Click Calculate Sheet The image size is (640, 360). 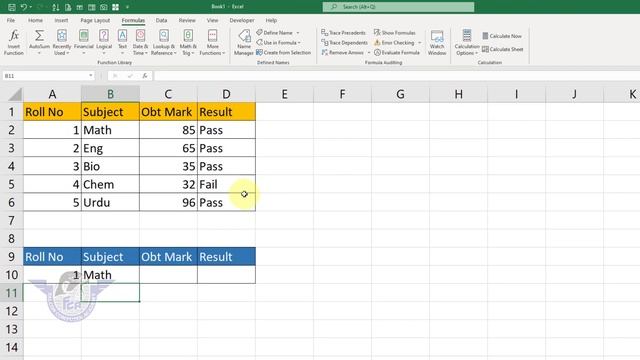coord(502,49)
